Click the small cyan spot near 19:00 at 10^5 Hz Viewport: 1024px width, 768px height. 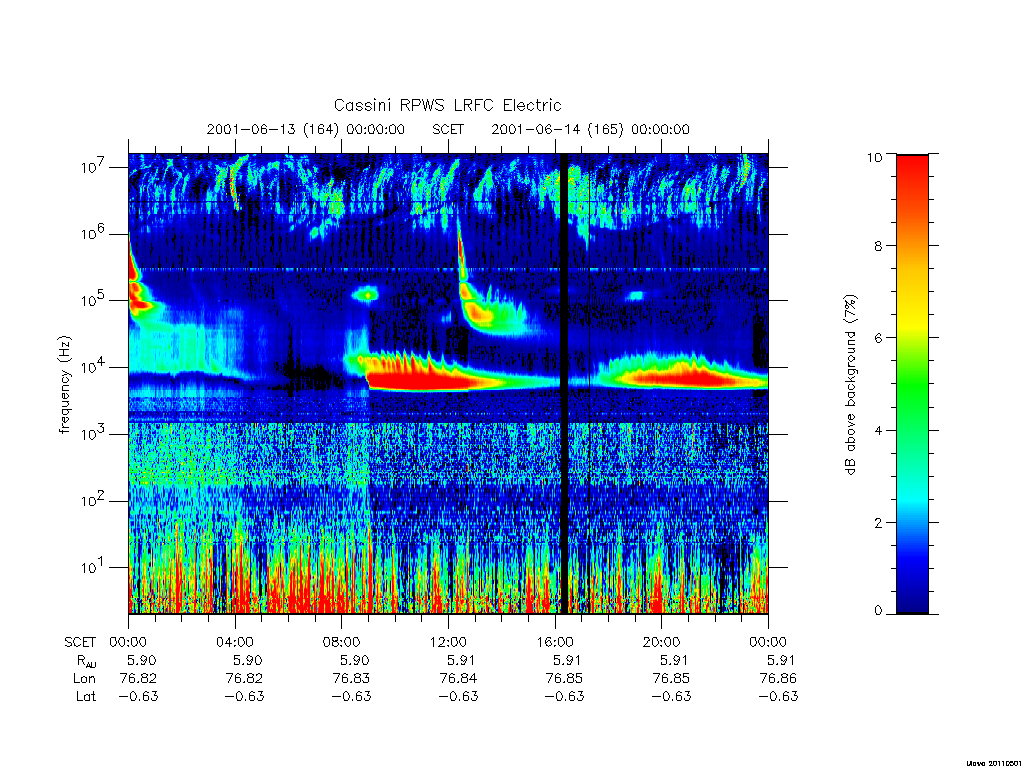pyautogui.click(x=635, y=296)
